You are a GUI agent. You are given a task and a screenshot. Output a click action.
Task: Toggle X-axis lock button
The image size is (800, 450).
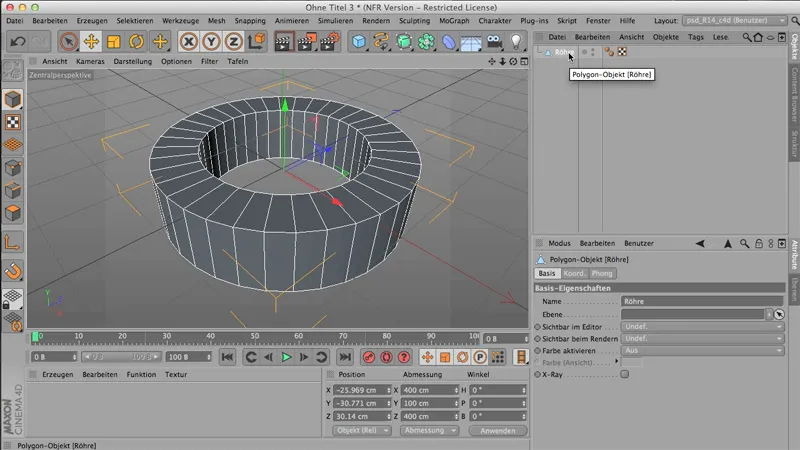[x=189, y=41]
